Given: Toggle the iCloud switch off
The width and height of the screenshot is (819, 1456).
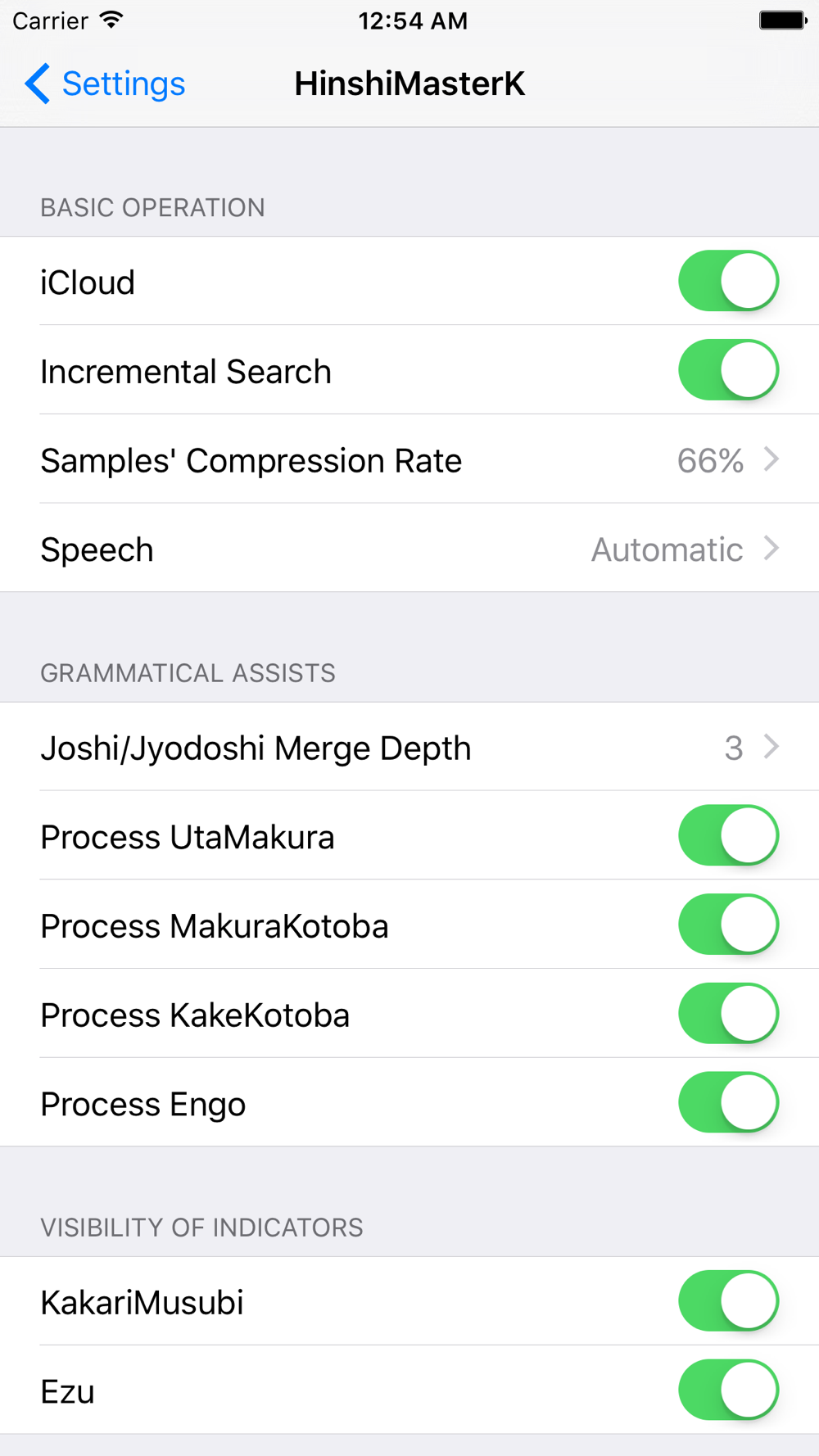Looking at the screenshot, I should pyautogui.click(x=728, y=281).
